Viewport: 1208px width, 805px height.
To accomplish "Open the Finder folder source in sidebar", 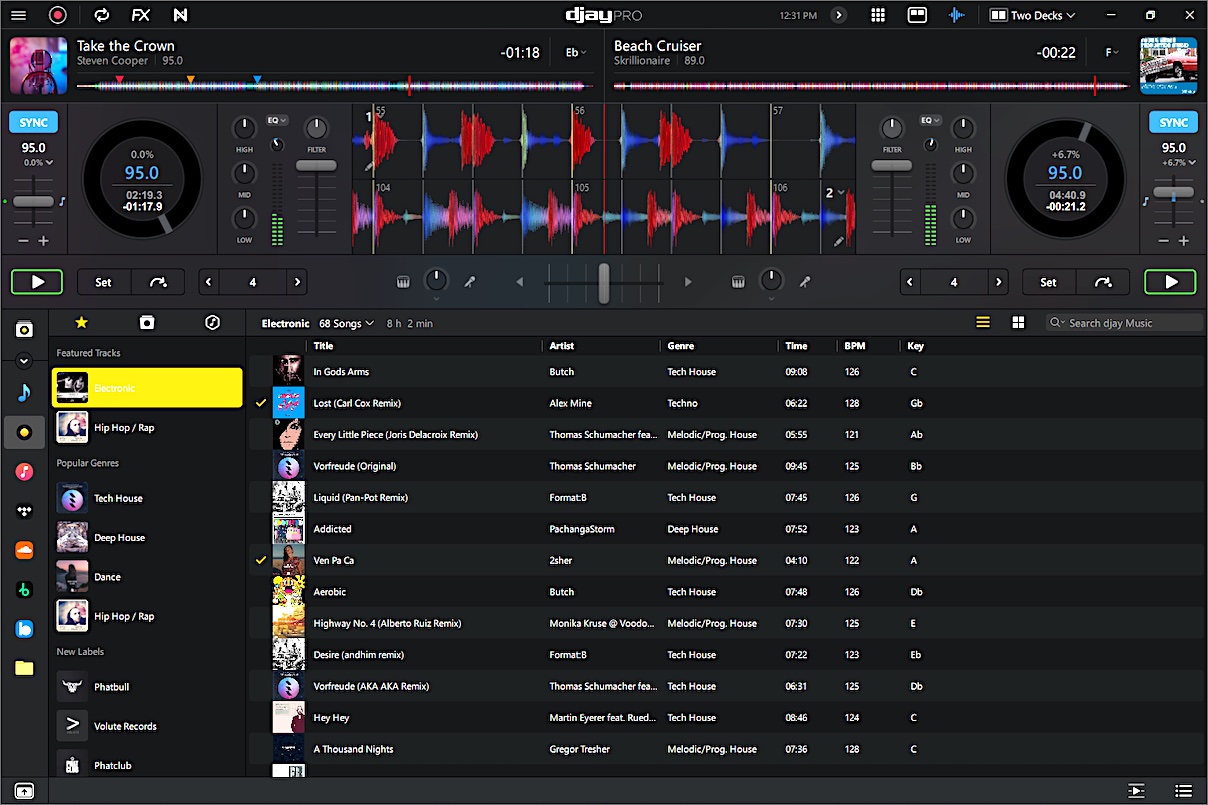I will click(x=24, y=668).
